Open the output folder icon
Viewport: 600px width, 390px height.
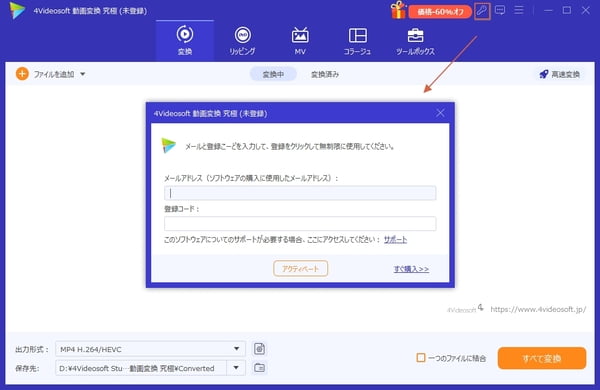(259, 368)
